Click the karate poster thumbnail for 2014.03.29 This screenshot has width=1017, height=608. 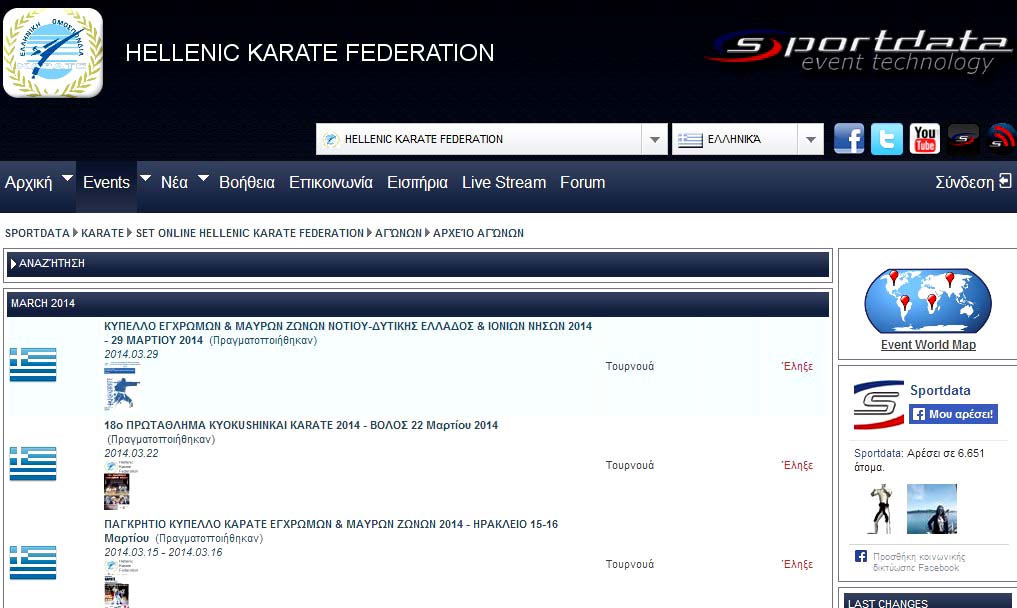point(122,385)
